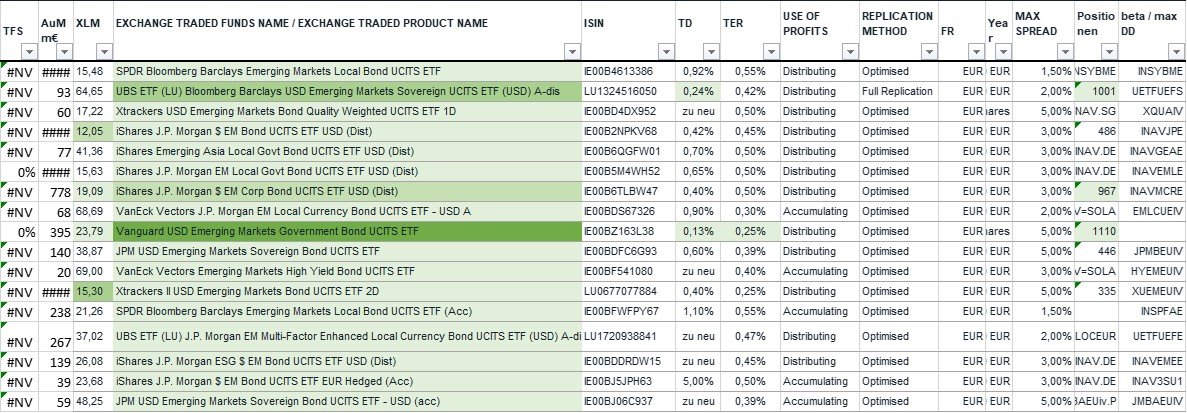The height and width of the screenshot is (413, 1187).
Task: Click ISIN cell IE00B4613386
Action: [x=625, y=72]
